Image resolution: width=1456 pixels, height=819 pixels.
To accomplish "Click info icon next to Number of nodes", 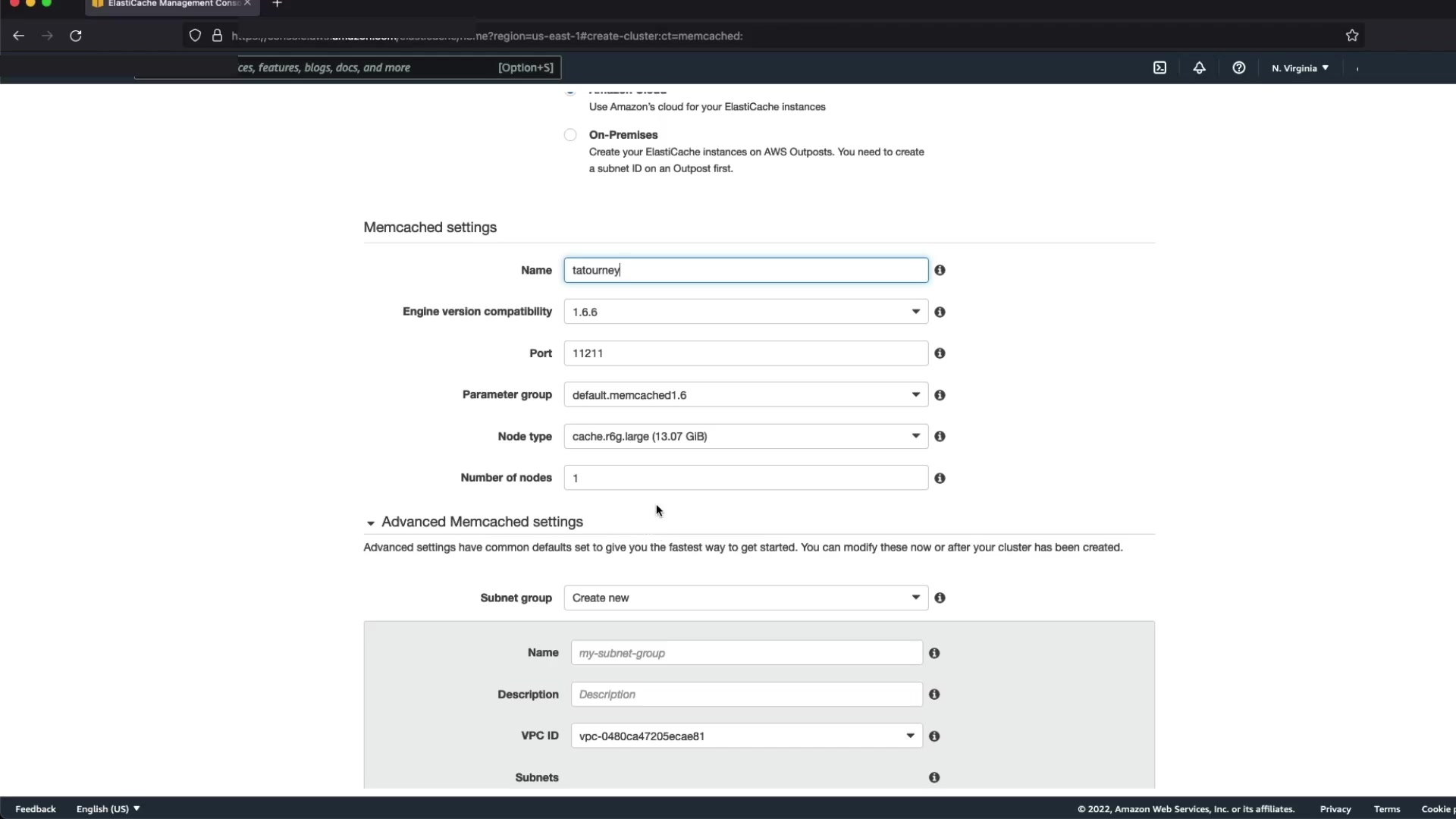I will [940, 478].
